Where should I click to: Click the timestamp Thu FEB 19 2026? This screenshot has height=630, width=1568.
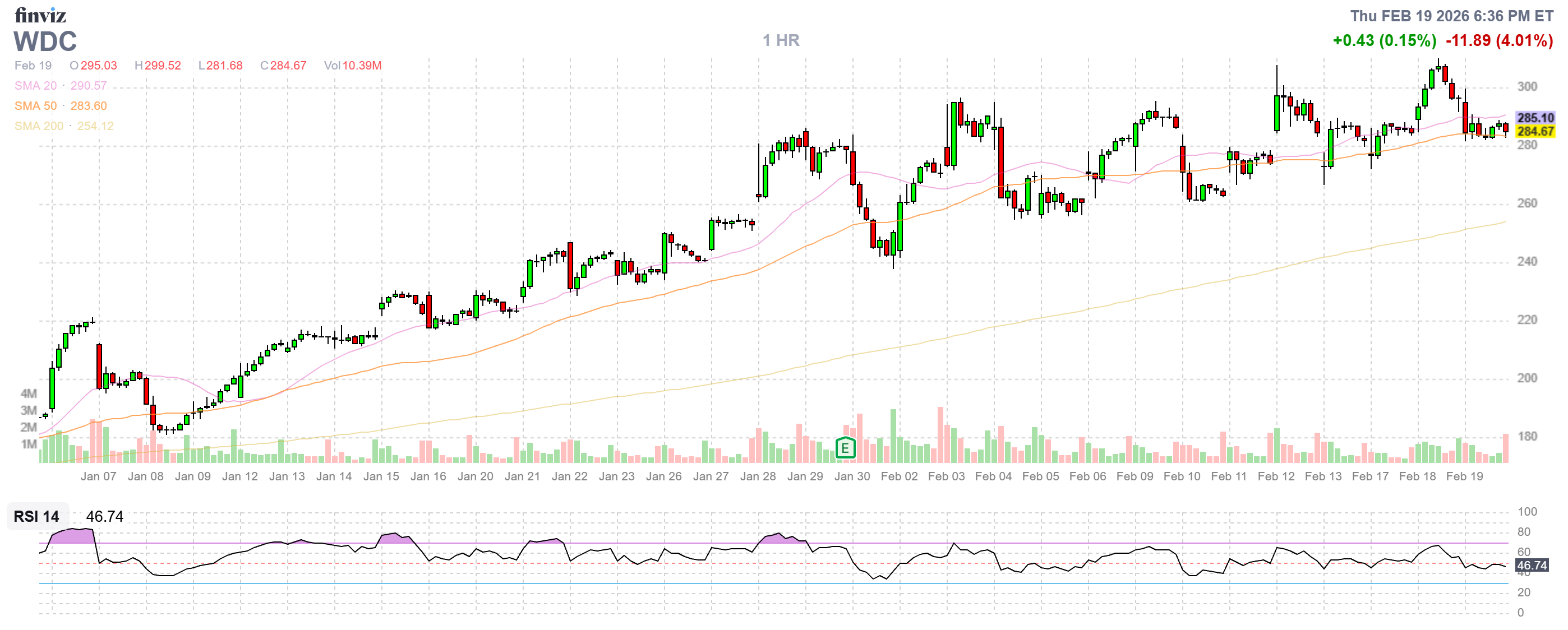1451,16
